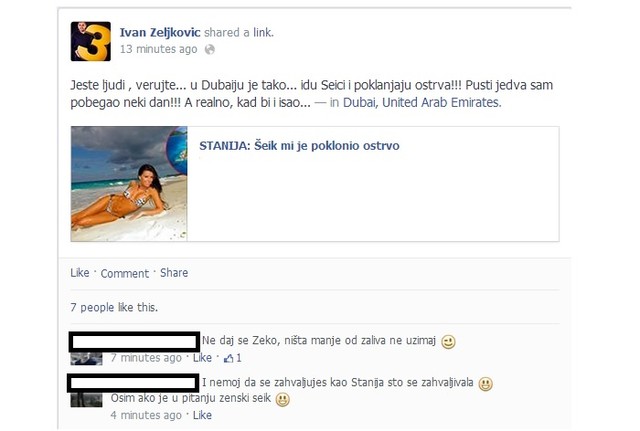Like the comment posted 7 minutes ago

pos(202,358)
